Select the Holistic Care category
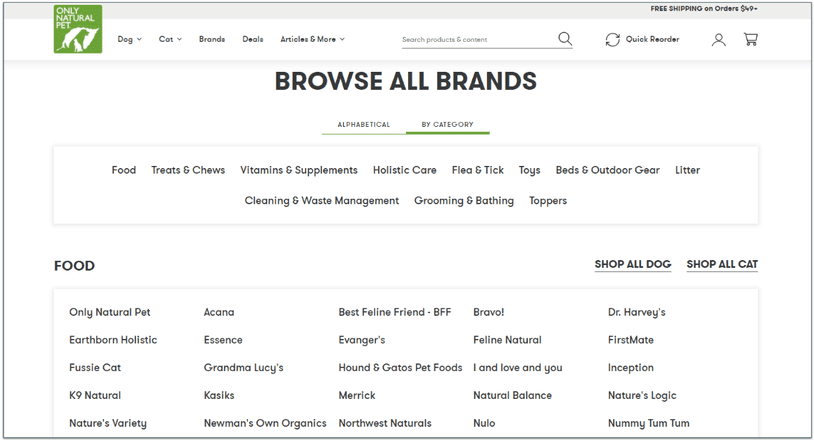The image size is (814, 440). [x=404, y=170]
